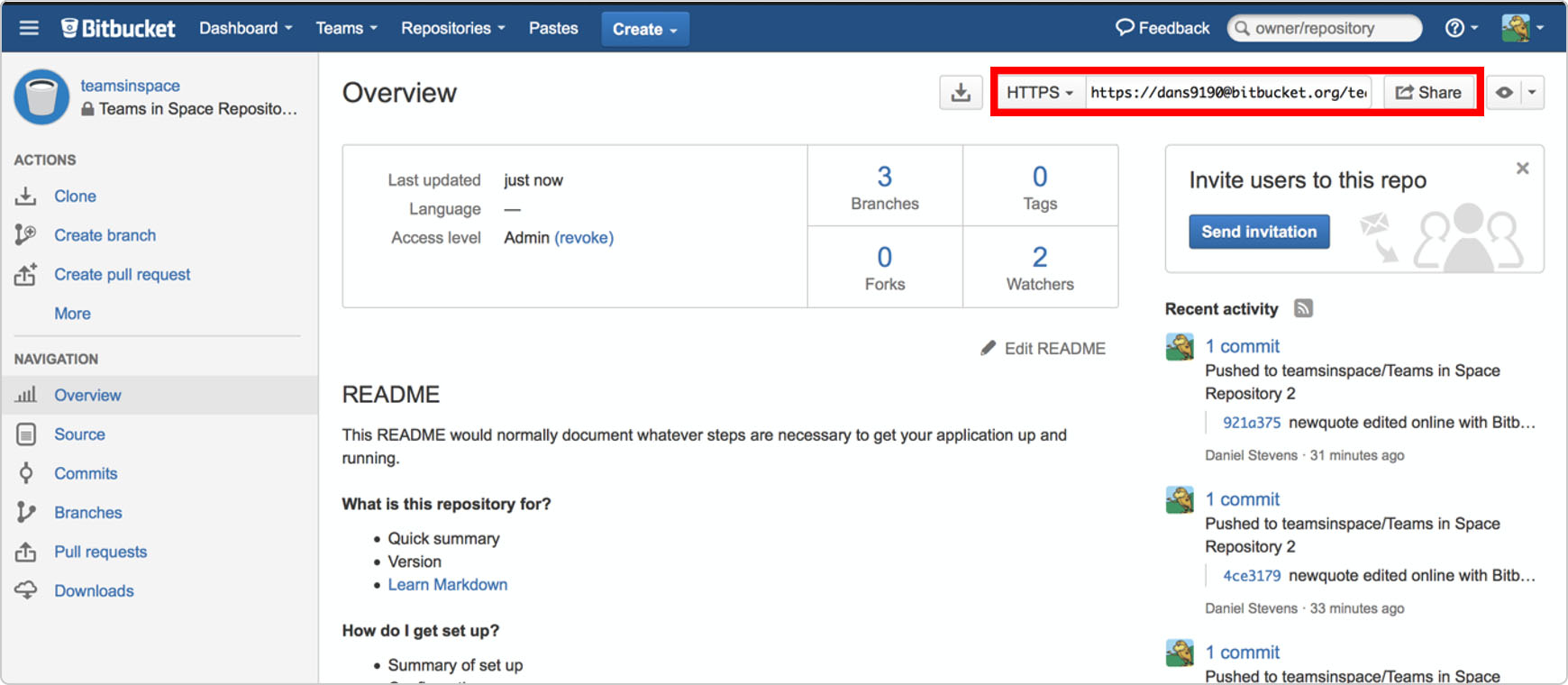The image size is (1568, 685).
Task: Click the Overview chart icon in navigation
Action: click(26, 395)
